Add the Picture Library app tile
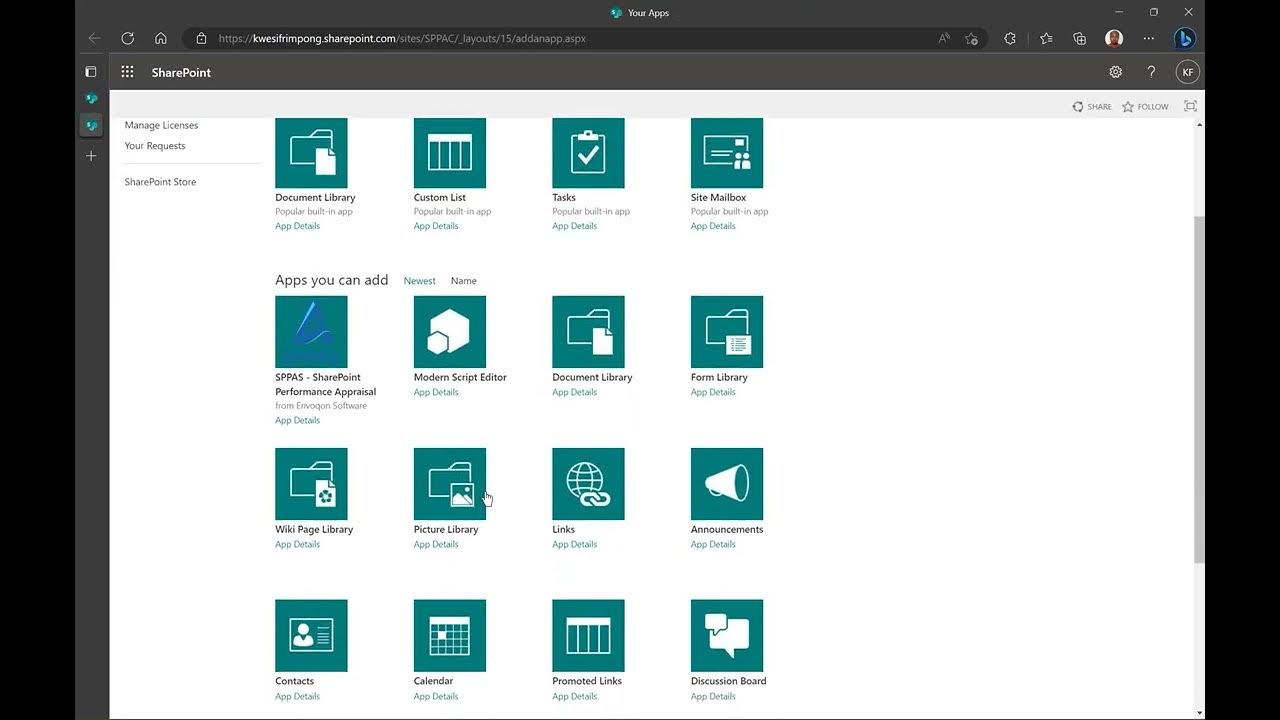The height and width of the screenshot is (720, 1280). 450,484
